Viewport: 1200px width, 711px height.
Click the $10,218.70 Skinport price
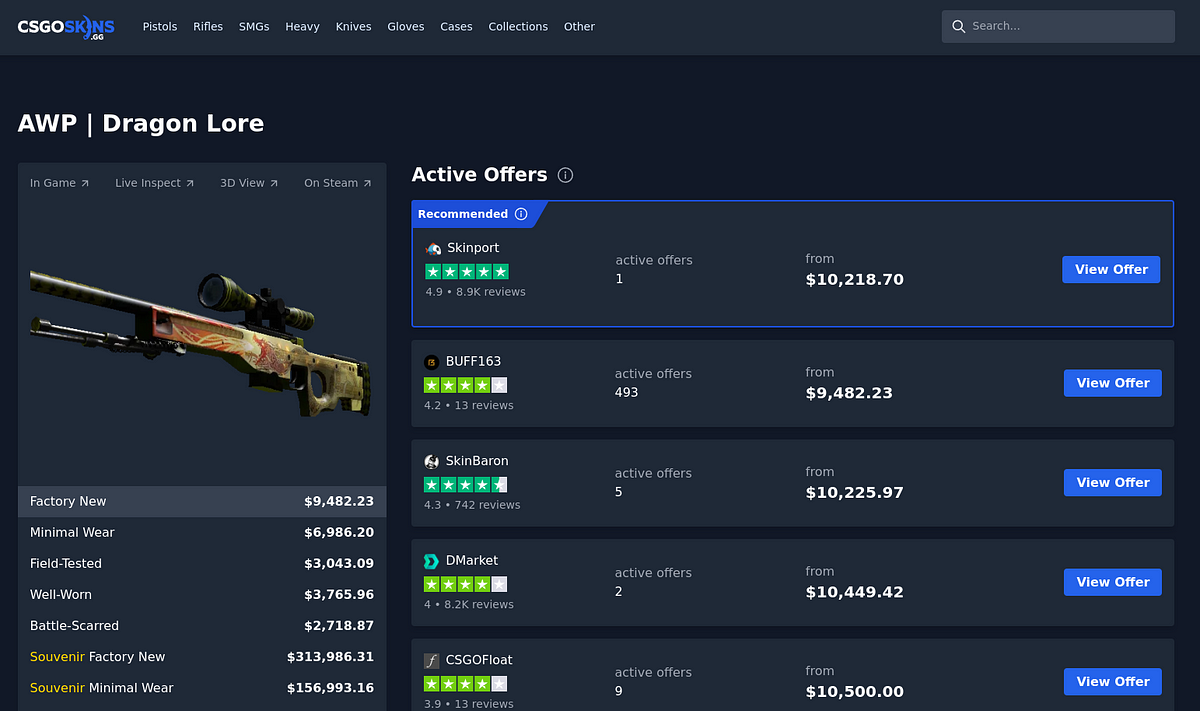point(854,280)
